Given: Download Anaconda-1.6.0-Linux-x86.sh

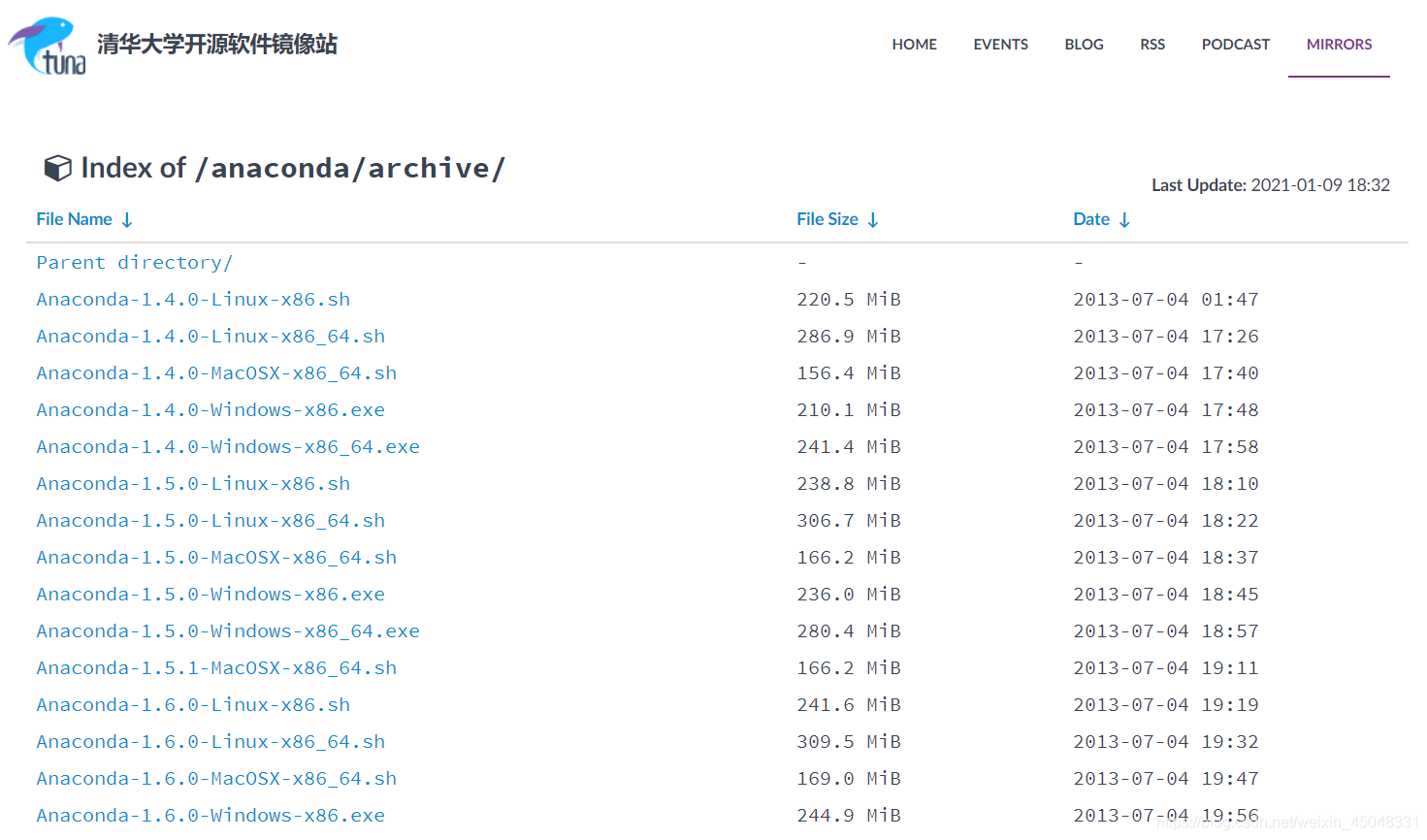Looking at the screenshot, I should point(193,705).
